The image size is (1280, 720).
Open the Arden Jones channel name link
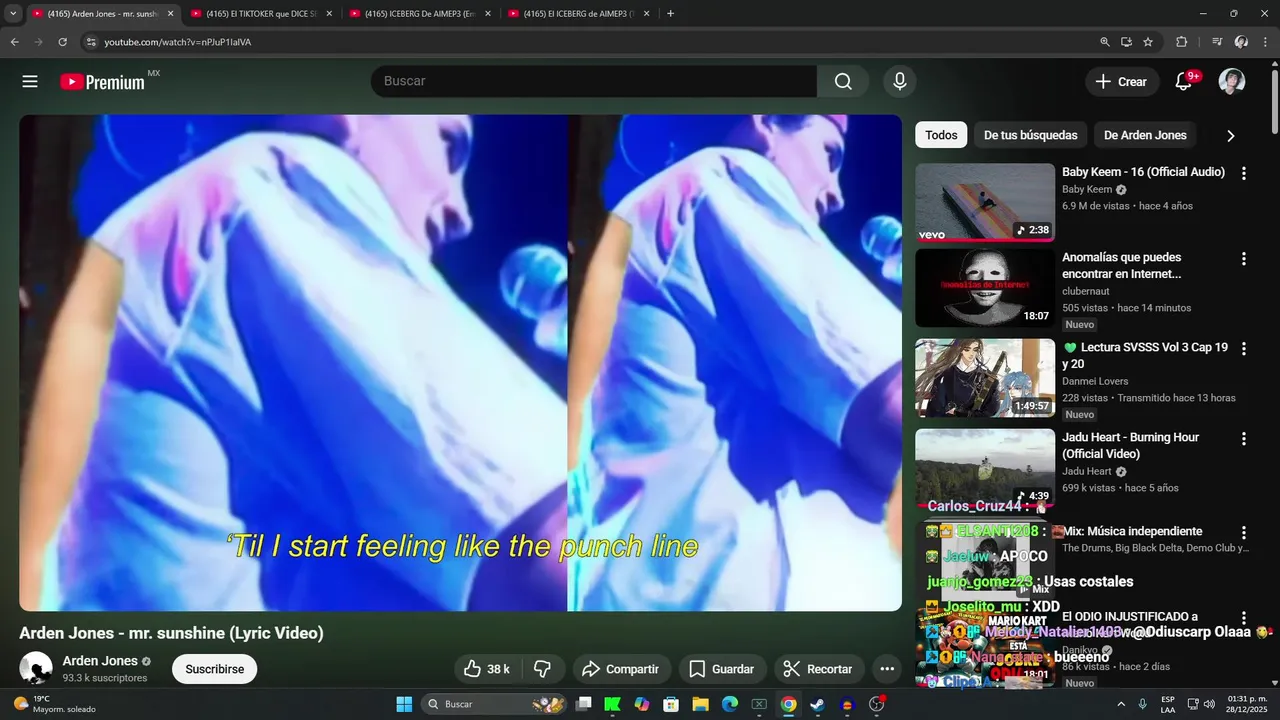point(100,661)
